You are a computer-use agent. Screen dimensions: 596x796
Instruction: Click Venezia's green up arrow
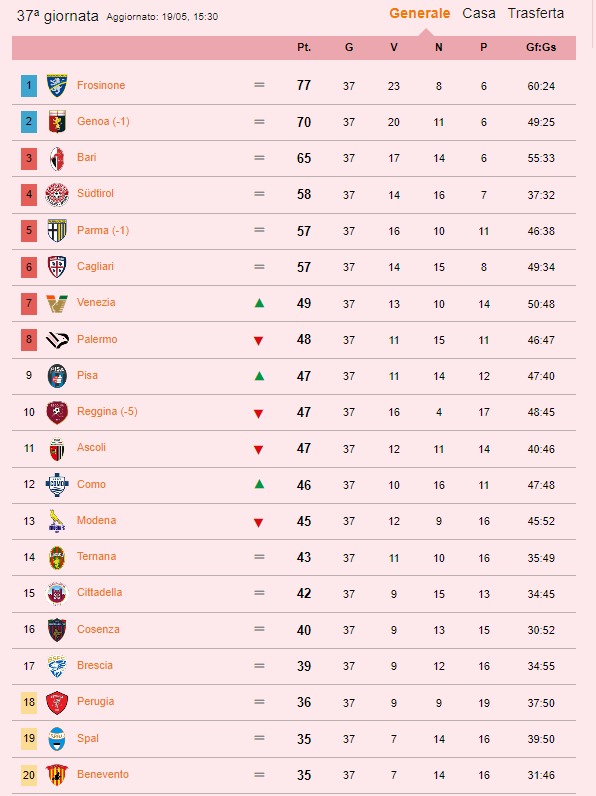[x=259, y=303]
